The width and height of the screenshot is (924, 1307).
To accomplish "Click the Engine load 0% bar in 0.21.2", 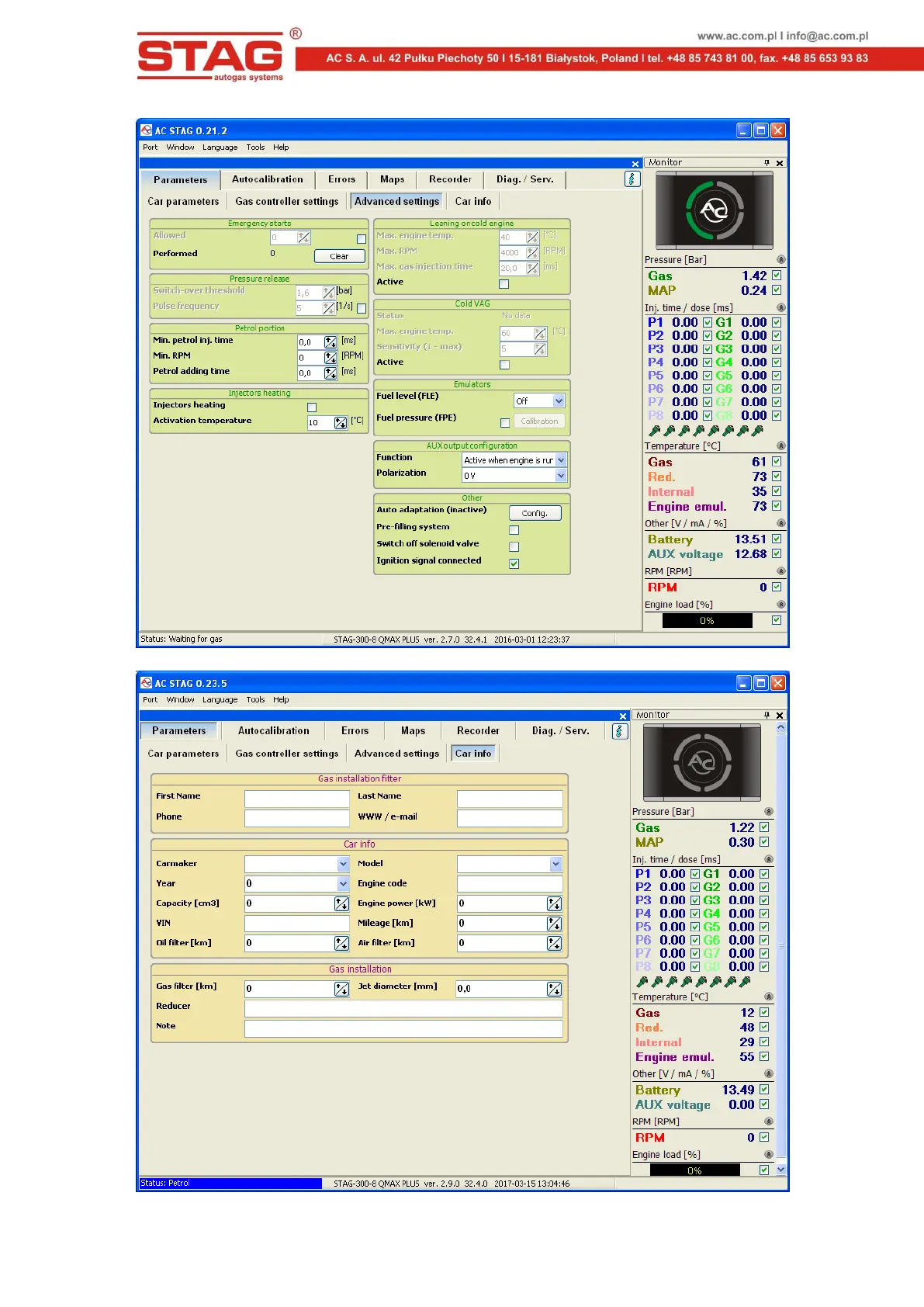I will (x=707, y=621).
